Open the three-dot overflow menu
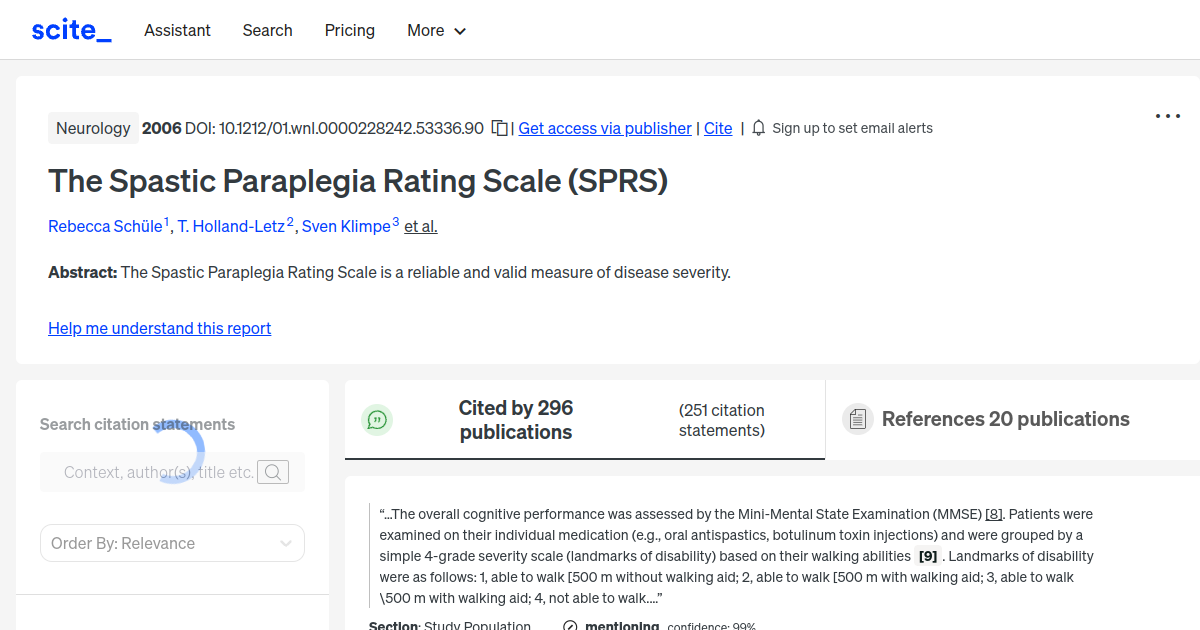 pos(1167,116)
